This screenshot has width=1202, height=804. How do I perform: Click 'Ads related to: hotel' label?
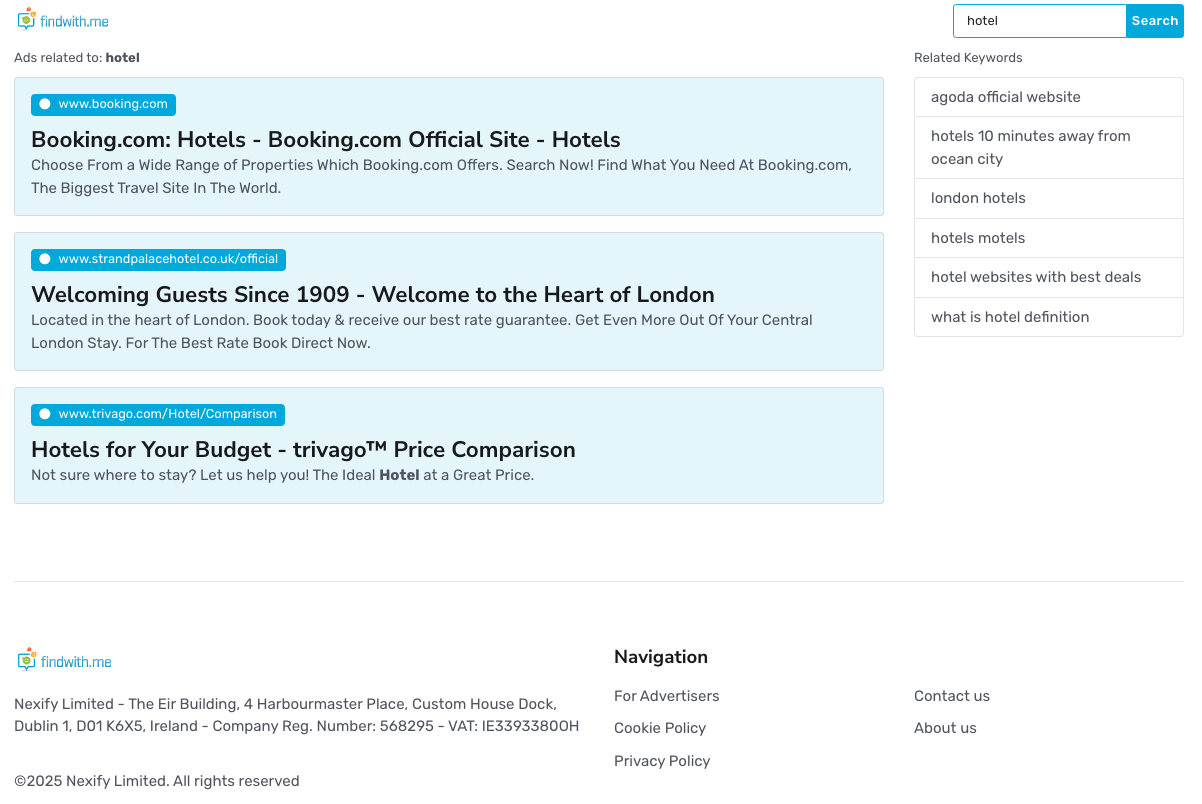[77, 58]
